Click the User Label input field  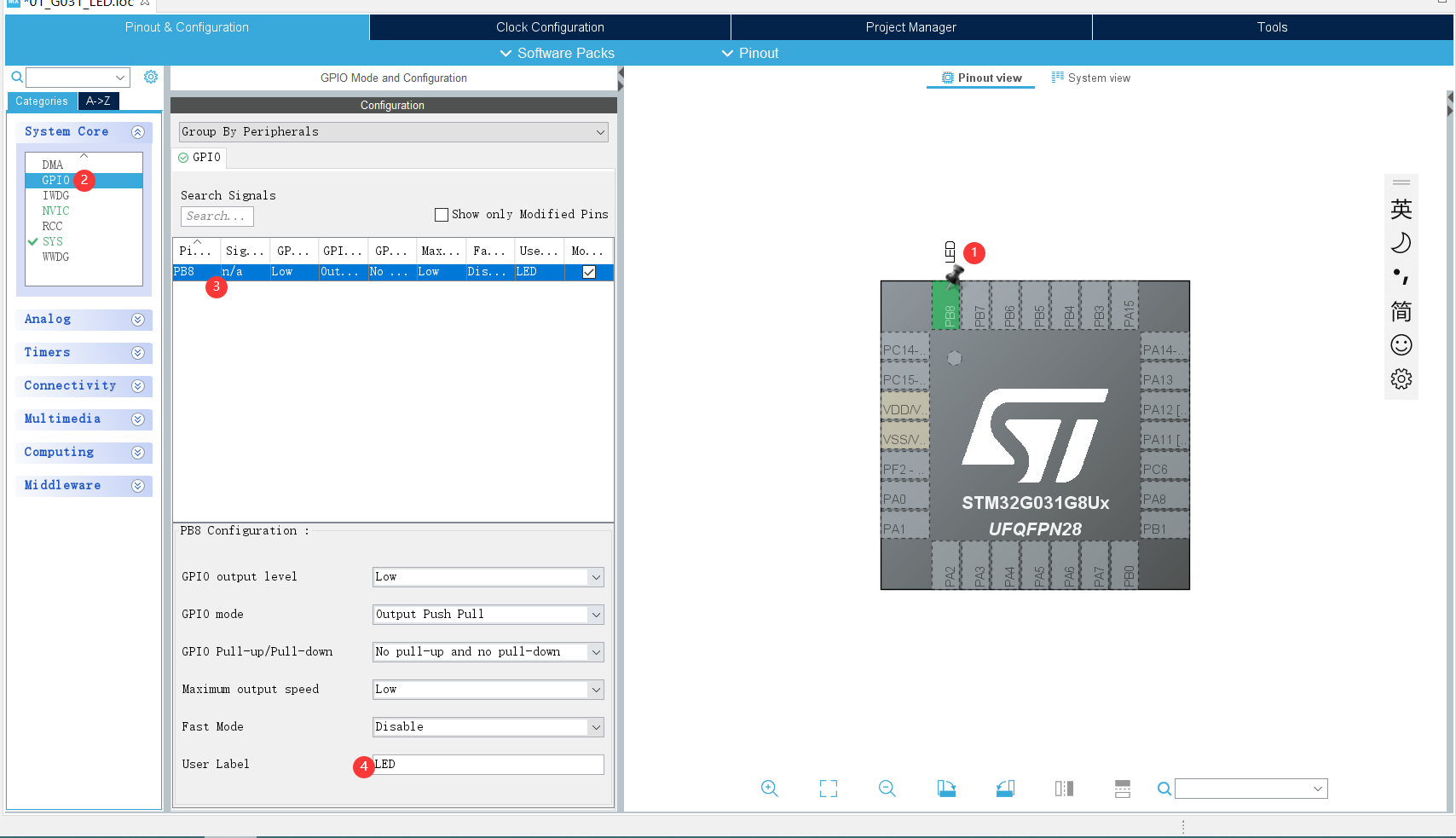coord(488,765)
